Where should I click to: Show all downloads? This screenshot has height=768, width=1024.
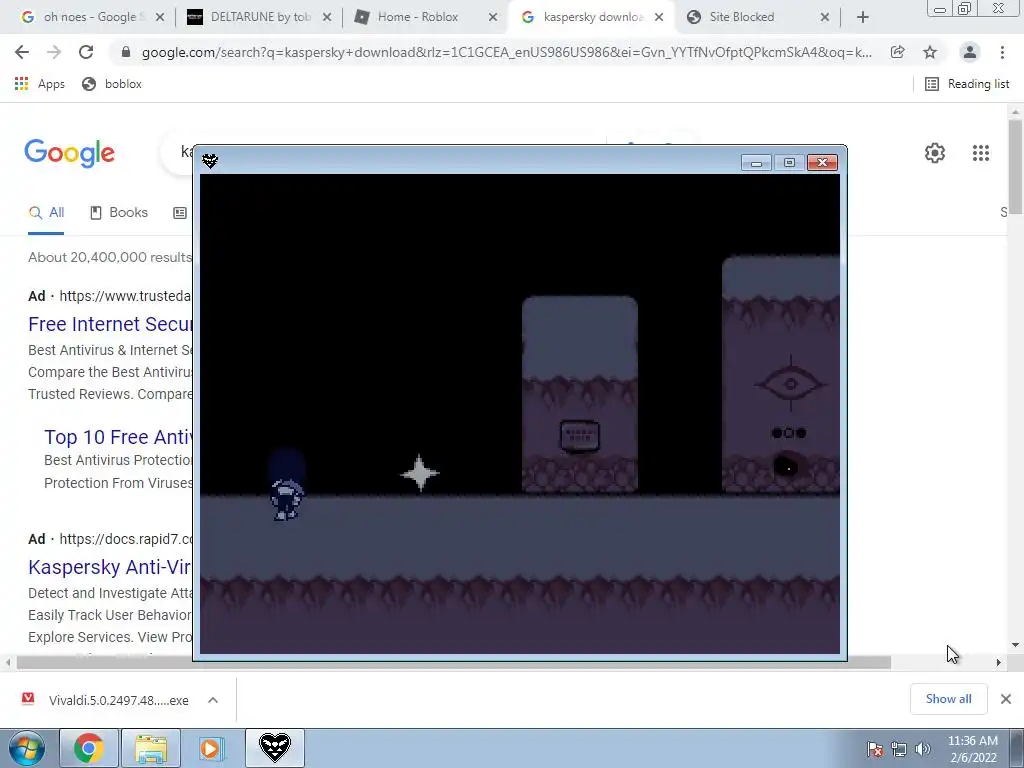pos(948,699)
